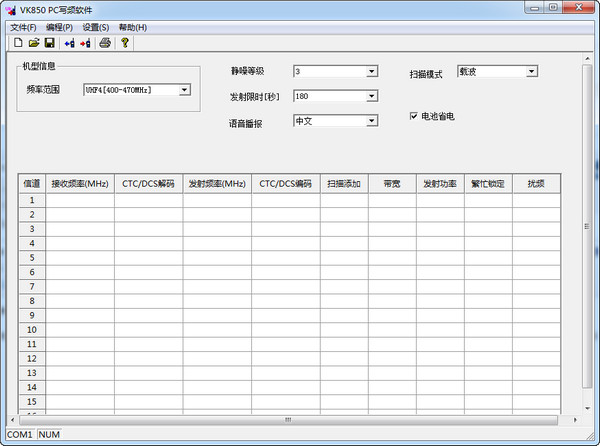
Task: Select channel row 15 header
Action: [32, 402]
